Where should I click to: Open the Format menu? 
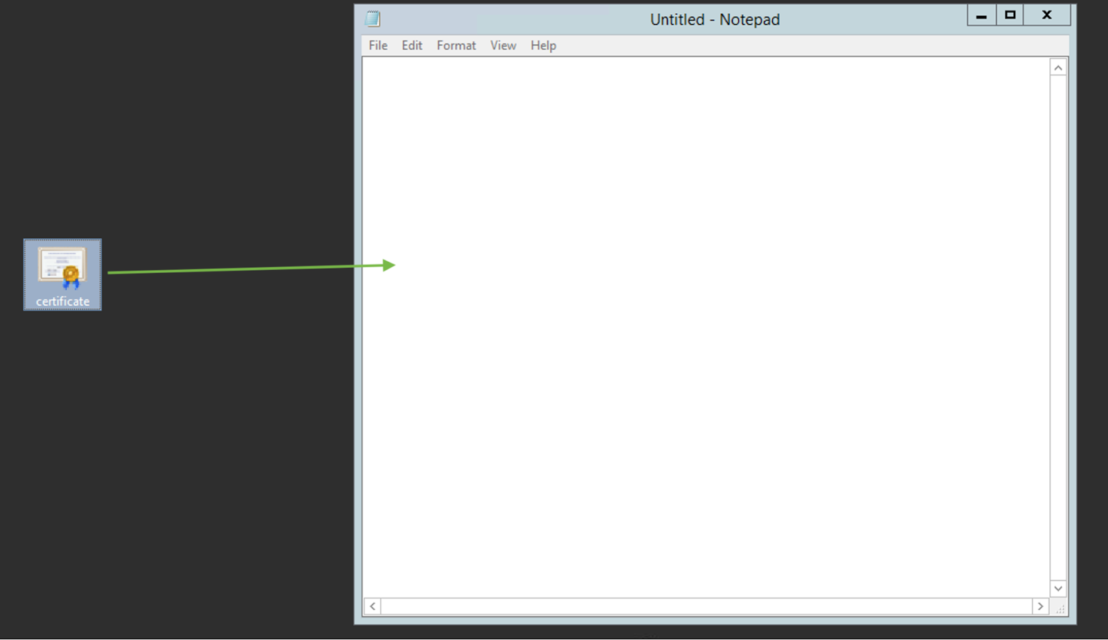pos(456,45)
